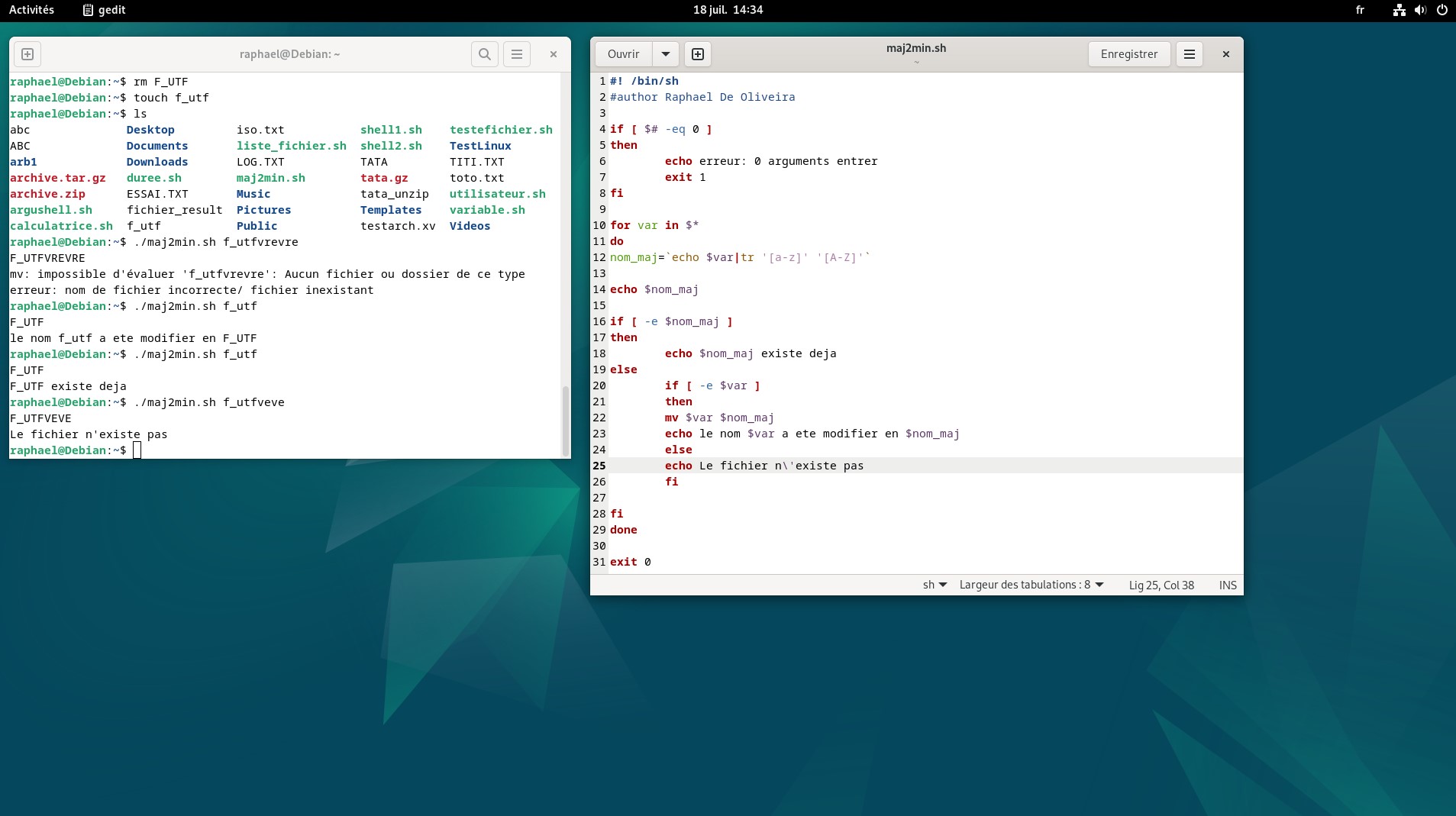This screenshot has height=816, width=1456.
Task: Open the clock showing 18 juil. 14:34
Action: click(728, 10)
